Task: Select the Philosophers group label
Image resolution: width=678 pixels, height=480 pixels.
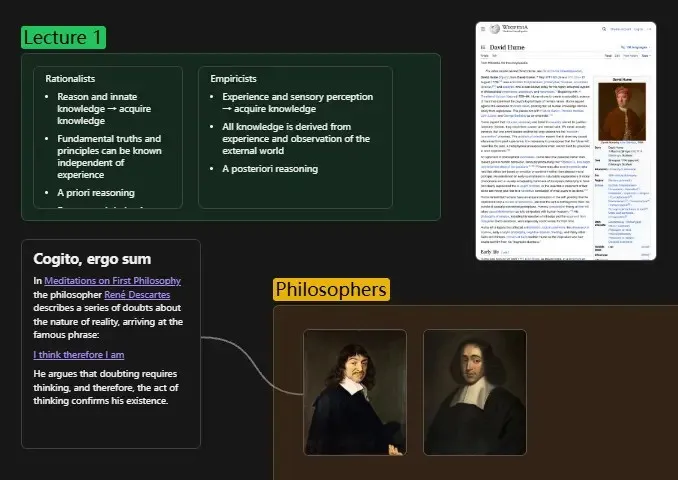Action: [331, 289]
